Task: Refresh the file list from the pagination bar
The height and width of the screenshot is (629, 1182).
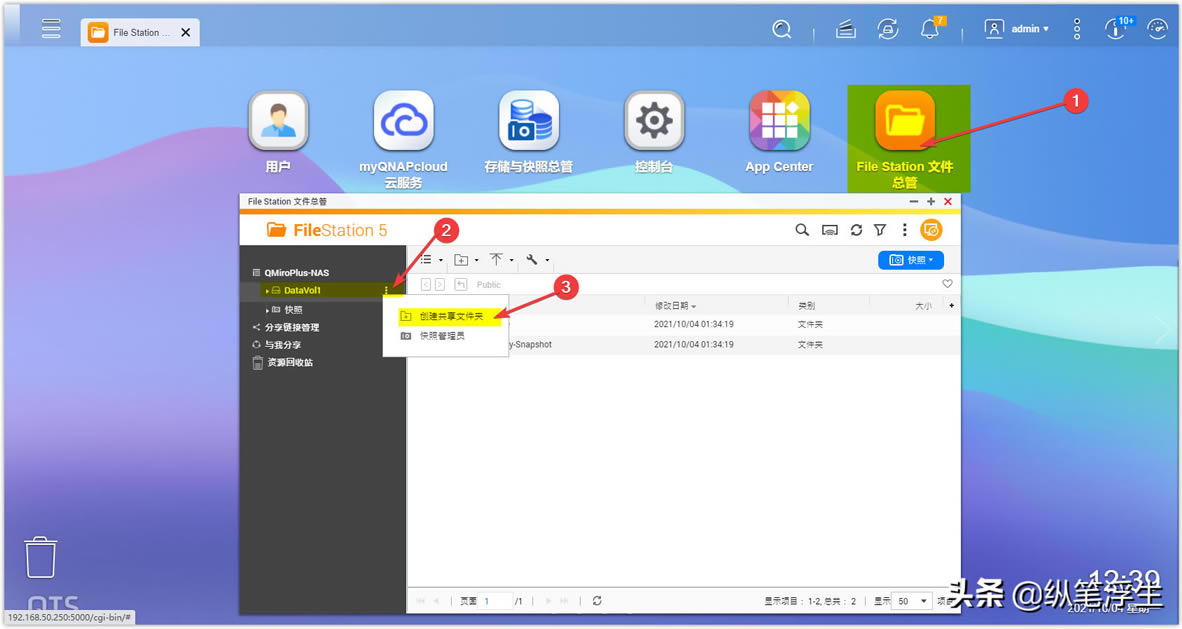Action: click(597, 601)
